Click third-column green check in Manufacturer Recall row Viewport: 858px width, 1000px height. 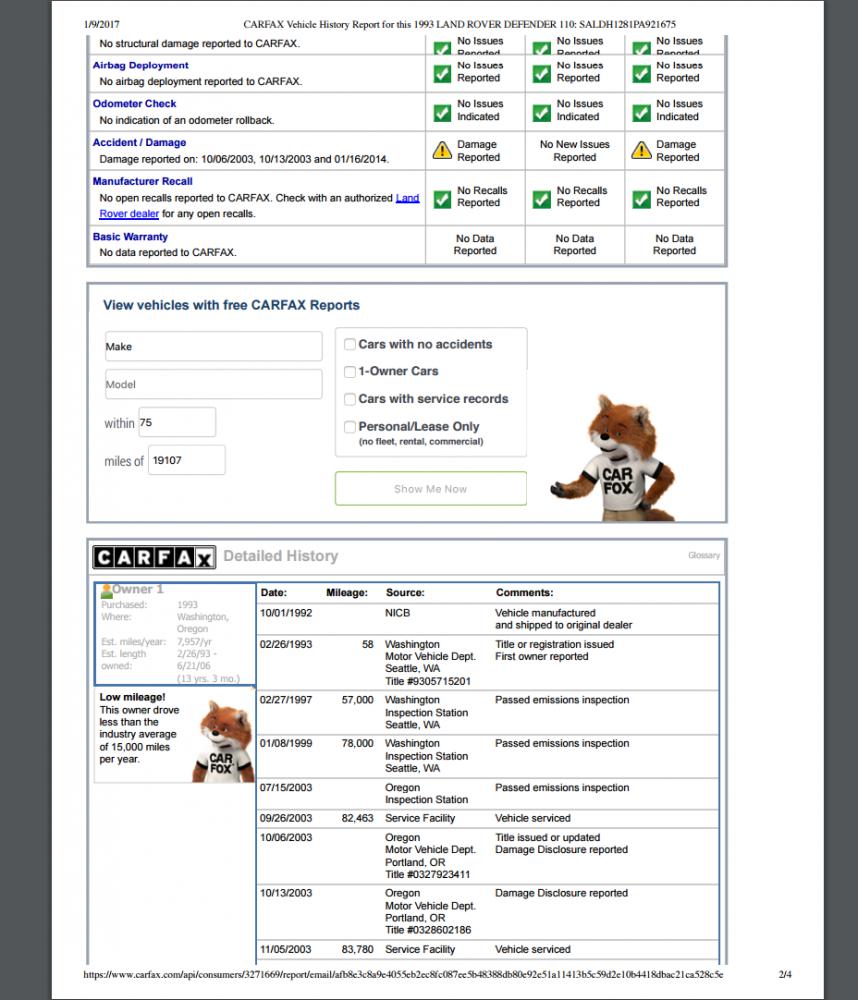(641, 200)
